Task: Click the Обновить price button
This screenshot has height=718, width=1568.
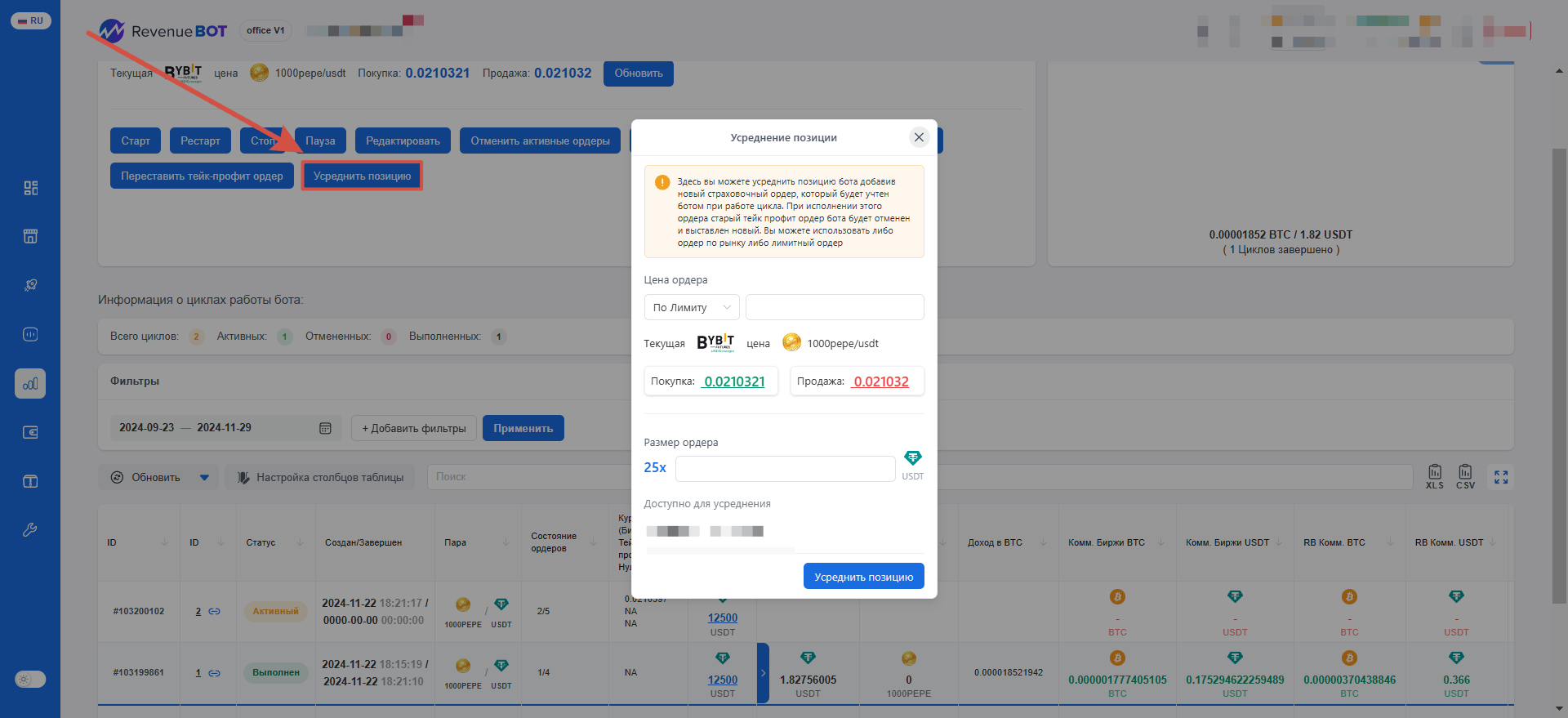Action: pos(639,74)
